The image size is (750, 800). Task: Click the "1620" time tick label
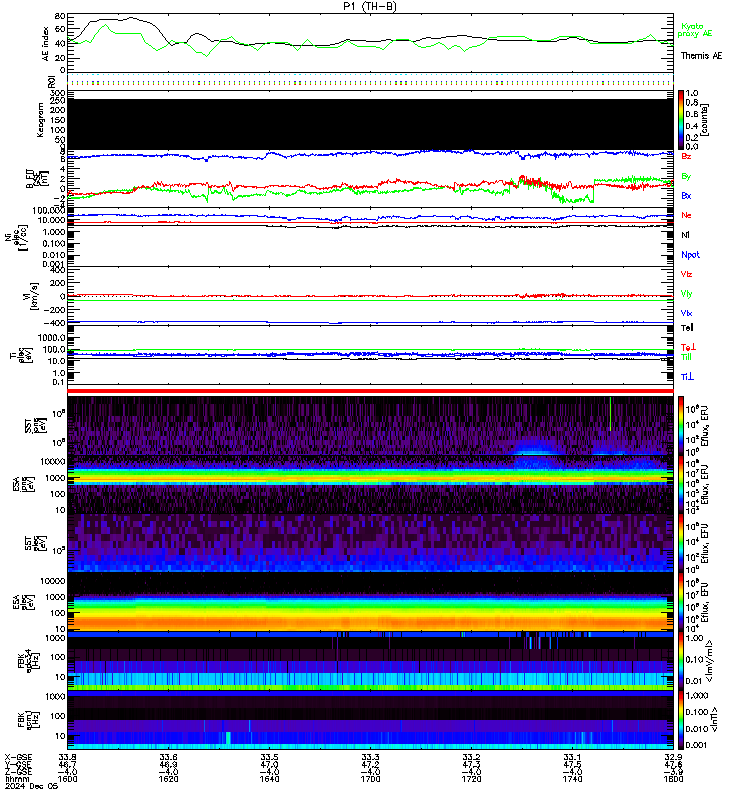point(168,779)
